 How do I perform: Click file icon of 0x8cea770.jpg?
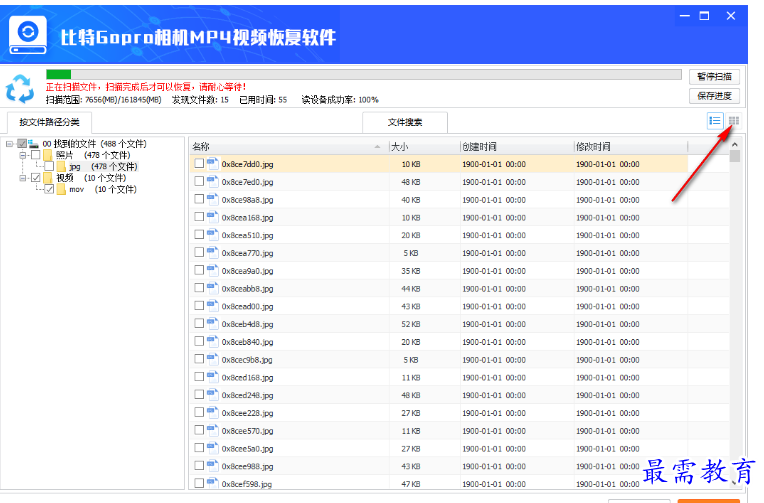click(x=212, y=252)
